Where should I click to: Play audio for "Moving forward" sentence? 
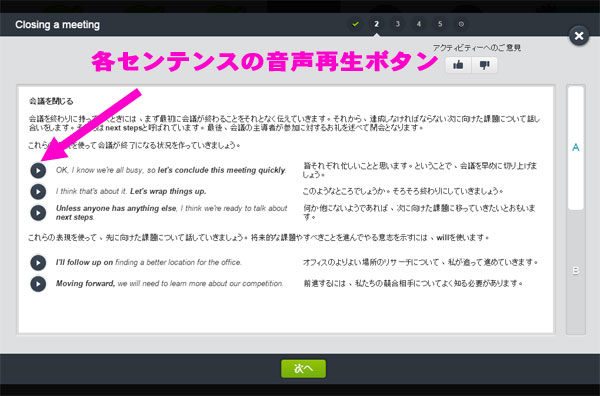(38, 284)
